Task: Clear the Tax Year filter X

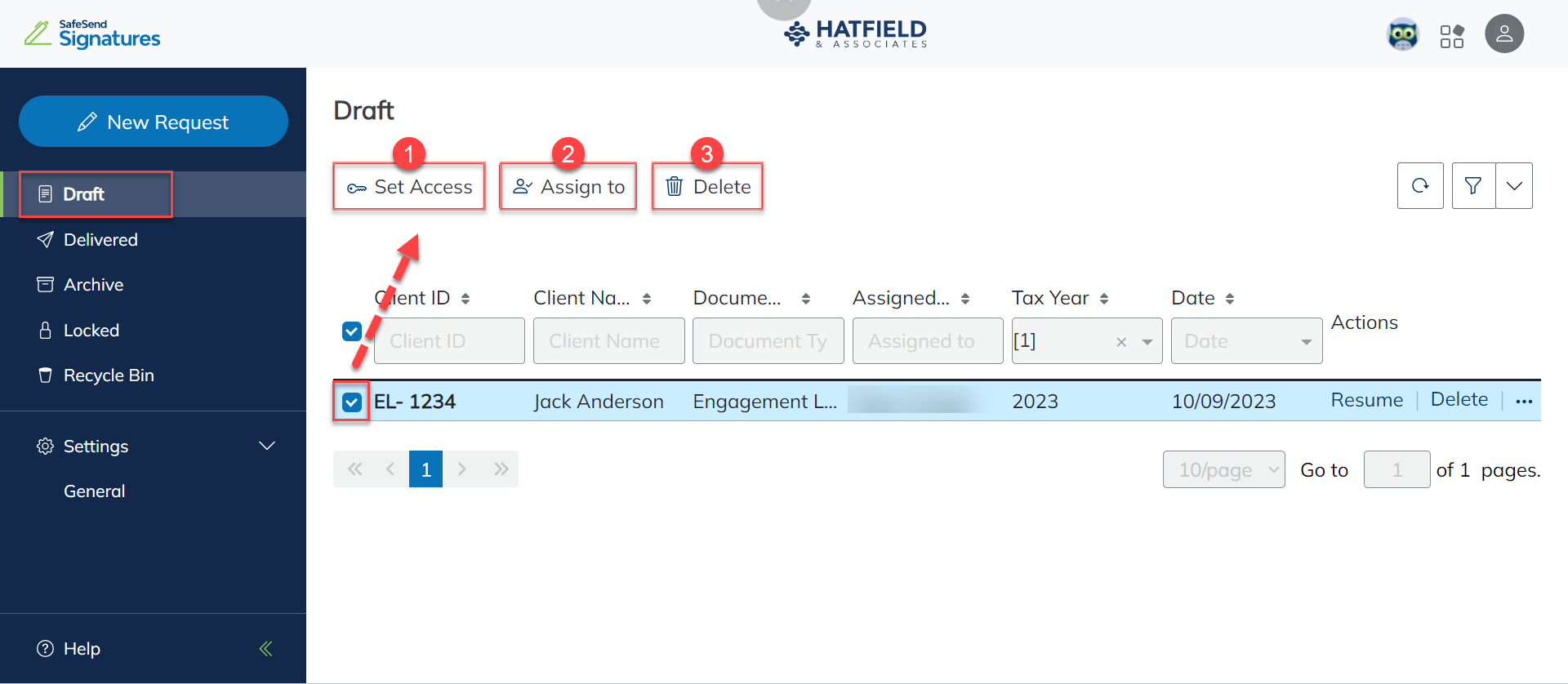Action: tap(1121, 342)
